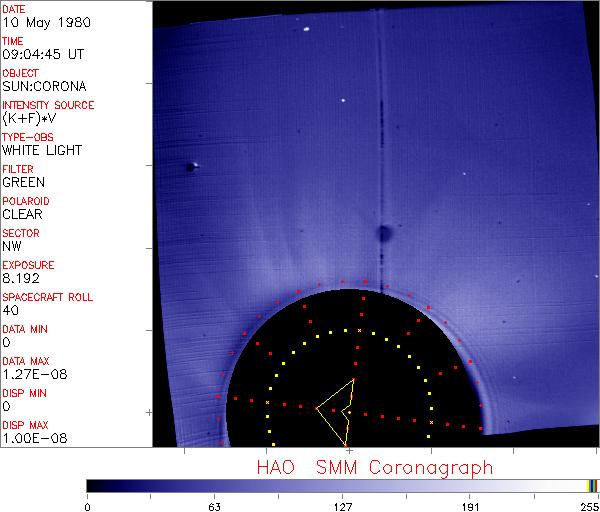Click the large dark circular spot in the corona
Screen dimensions: 600x512
383,234
